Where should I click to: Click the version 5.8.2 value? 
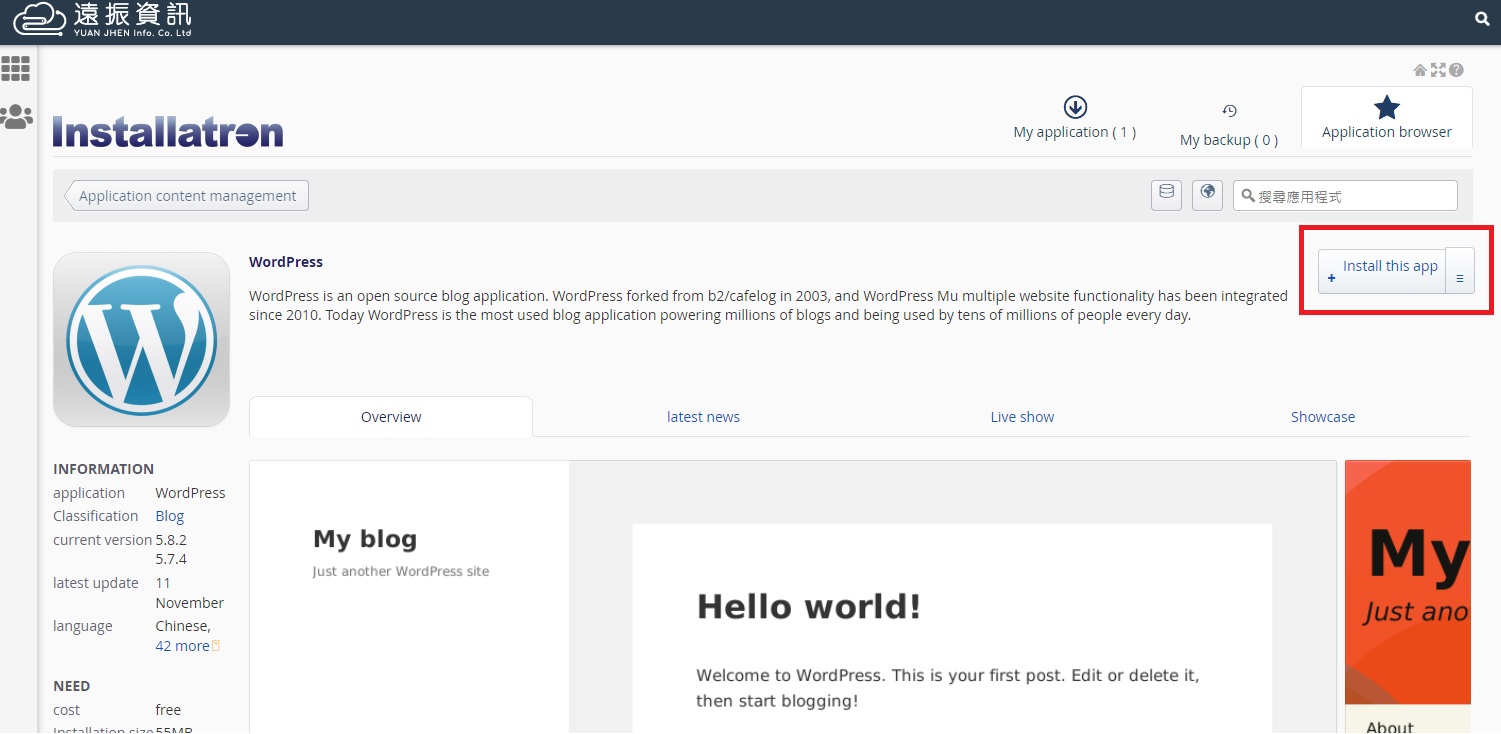pos(171,540)
